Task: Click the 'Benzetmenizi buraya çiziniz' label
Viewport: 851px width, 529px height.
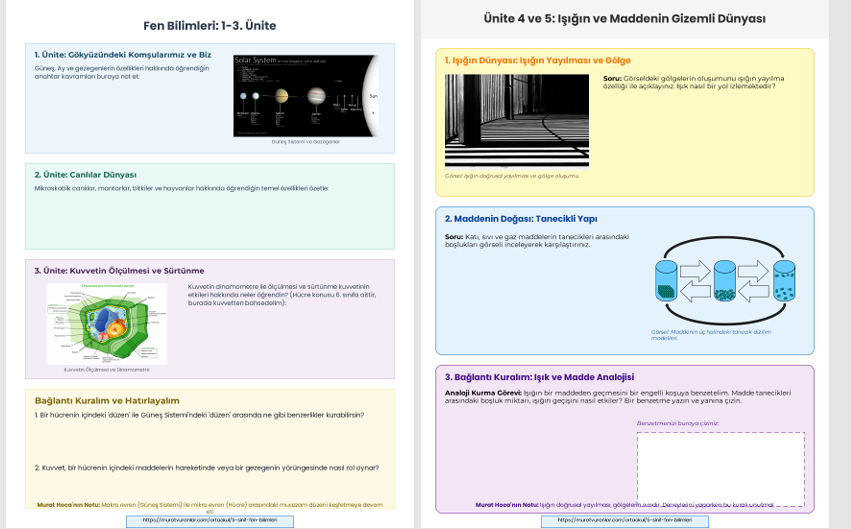Action: click(x=678, y=423)
